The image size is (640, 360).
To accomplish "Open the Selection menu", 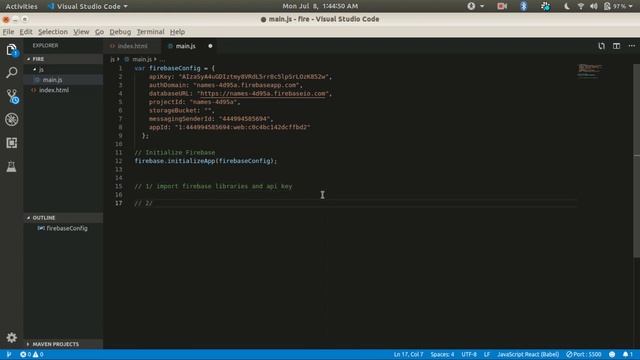I will [53, 32].
